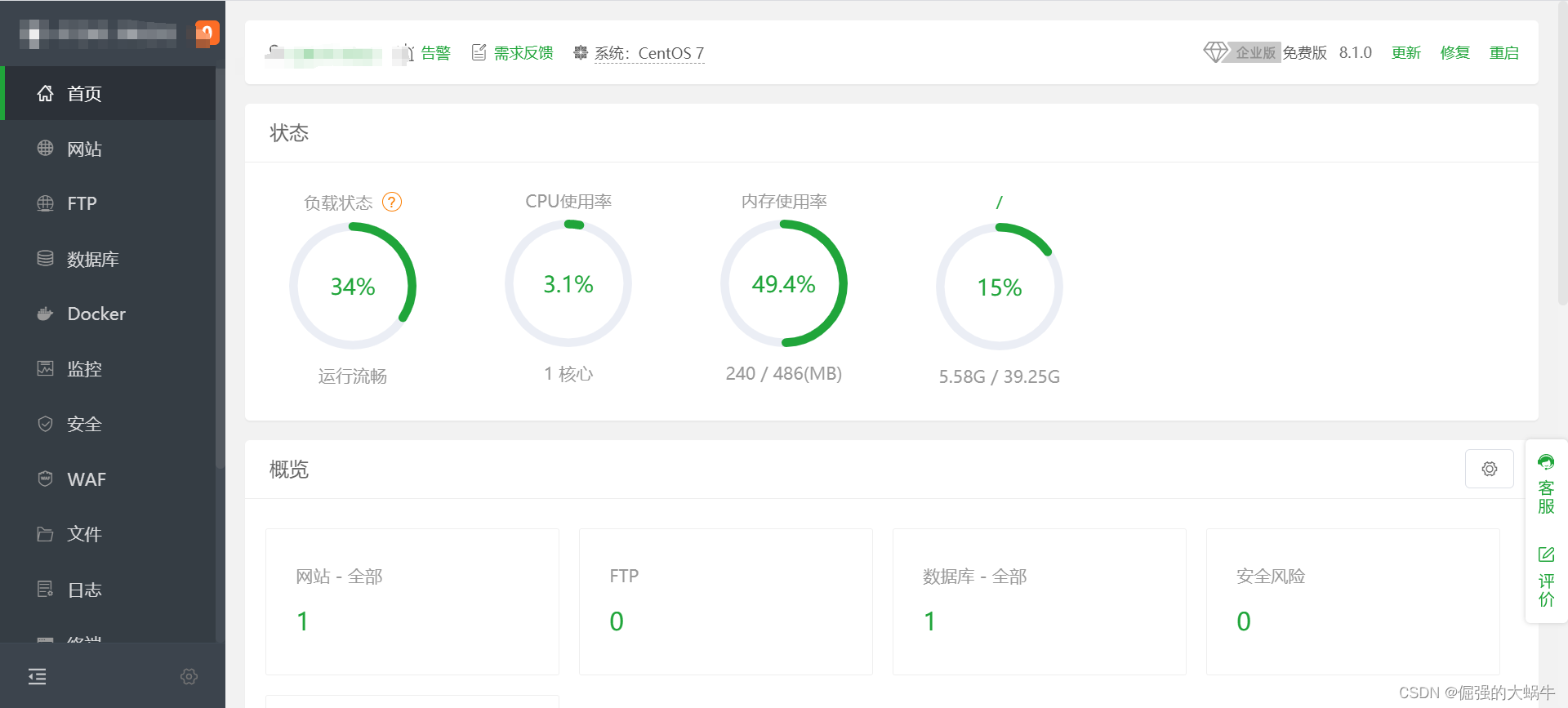This screenshot has height=708, width=1568.
Task: Click the shield icon beside 安全
Action: (46, 424)
